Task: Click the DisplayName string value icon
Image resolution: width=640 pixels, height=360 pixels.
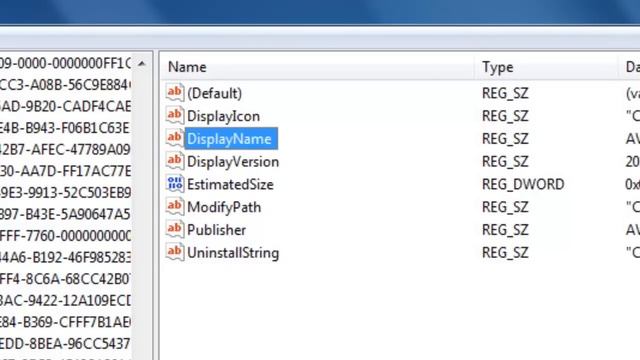Action: (x=175, y=139)
